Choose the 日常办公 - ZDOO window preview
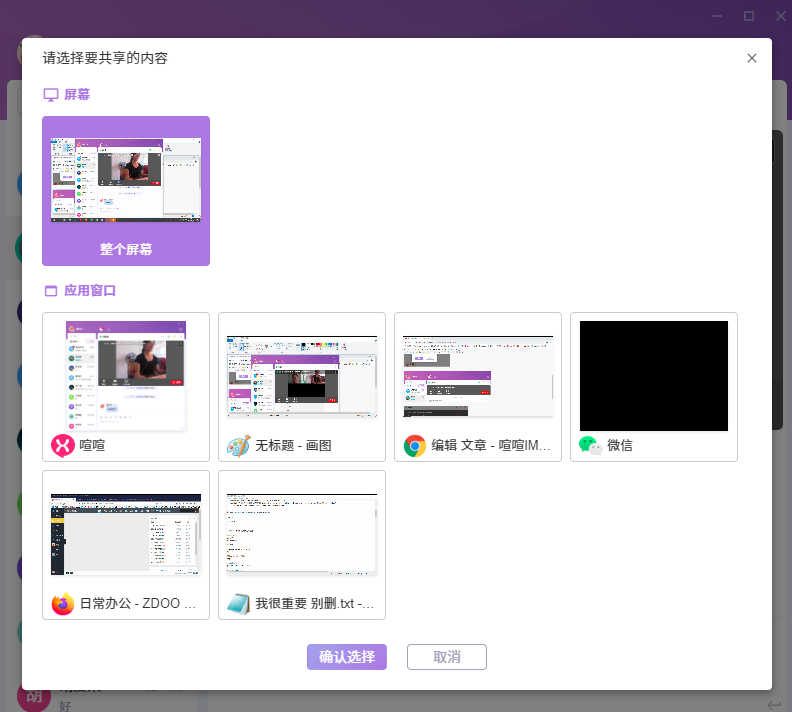 (126, 533)
